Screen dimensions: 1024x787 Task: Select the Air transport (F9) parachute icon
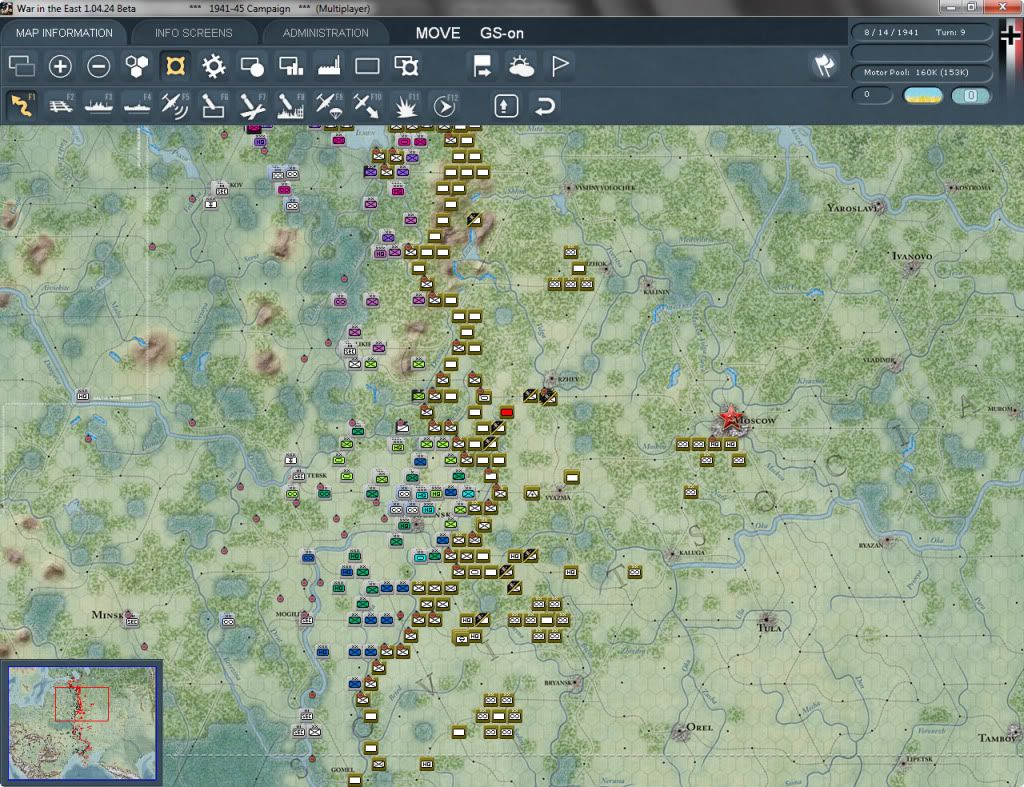[328, 105]
